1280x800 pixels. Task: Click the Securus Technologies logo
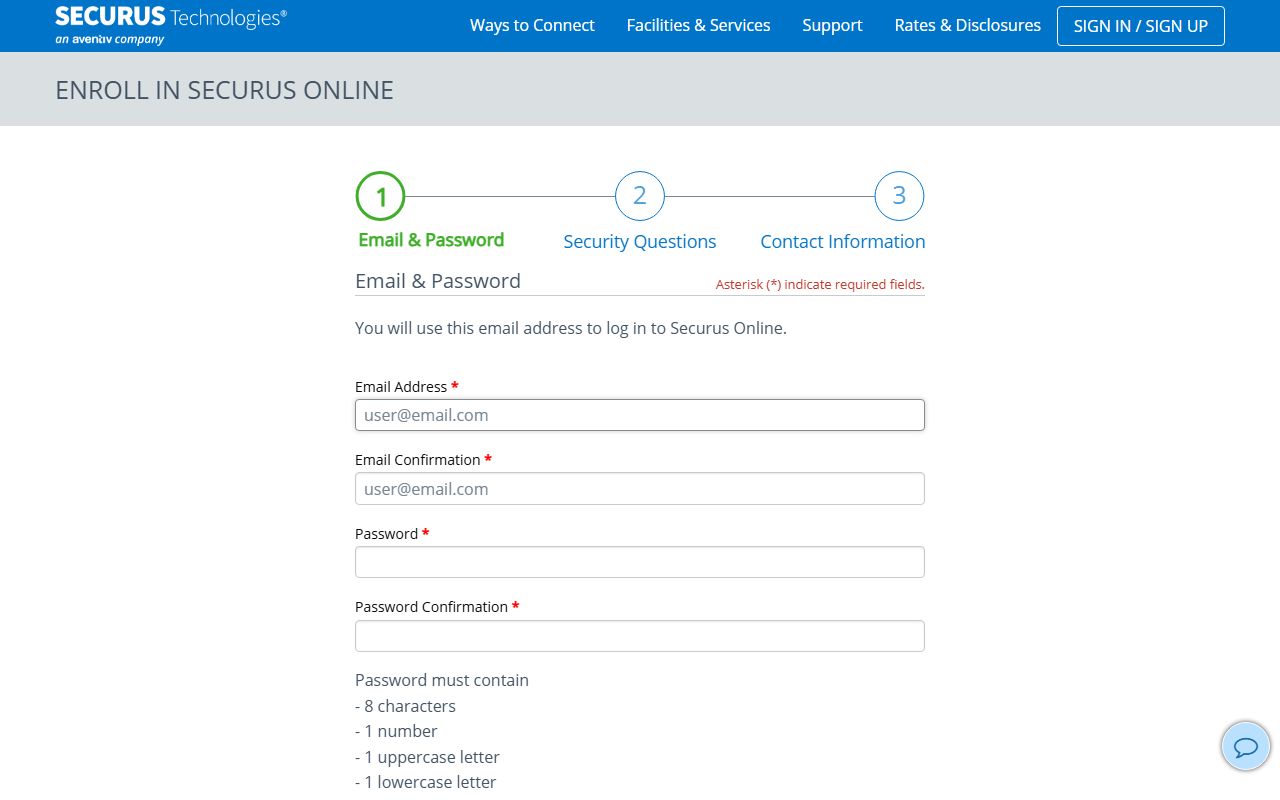pos(171,26)
